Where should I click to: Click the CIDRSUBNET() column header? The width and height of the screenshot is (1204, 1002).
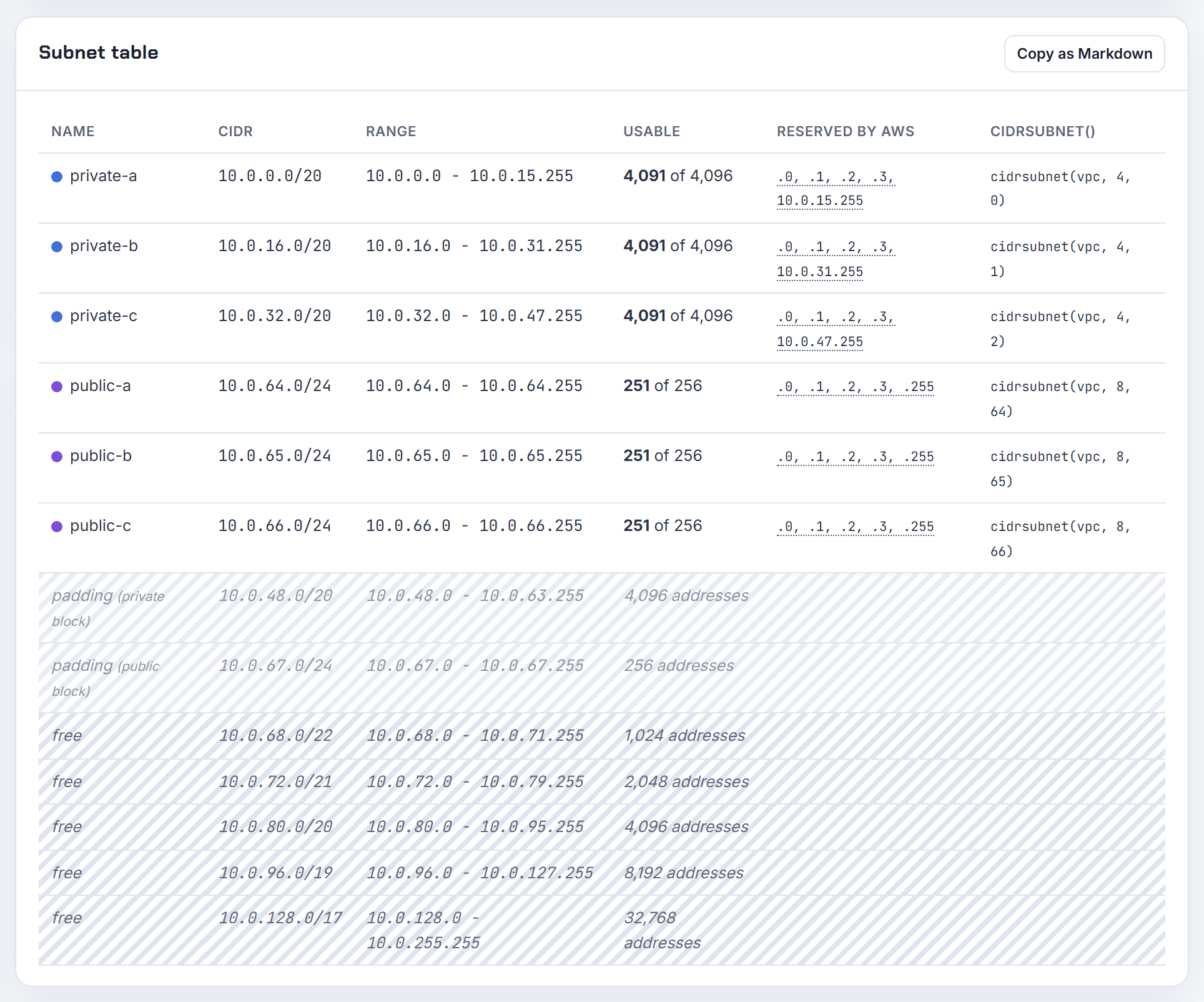tap(1042, 132)
